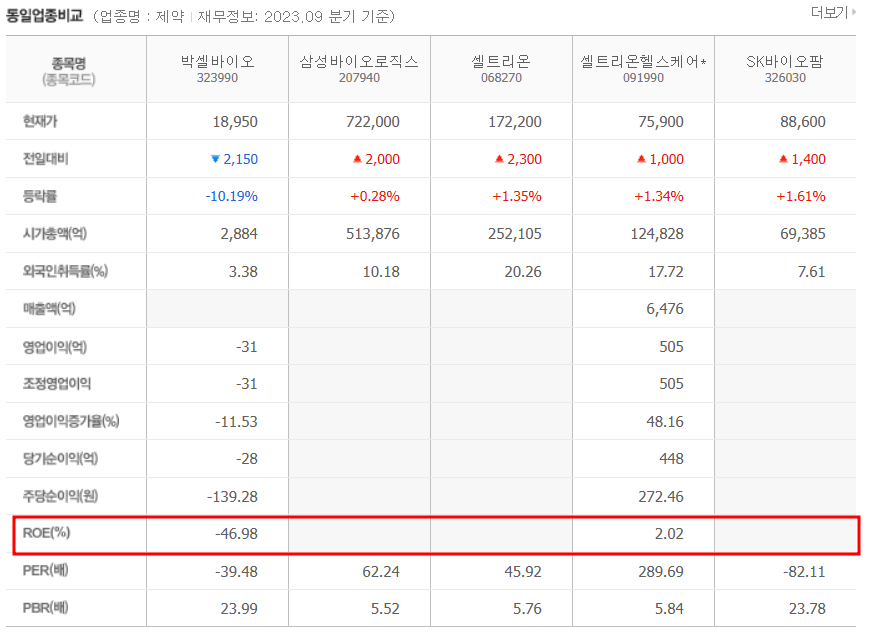Click the red up change 1,400

coord(802,159)
